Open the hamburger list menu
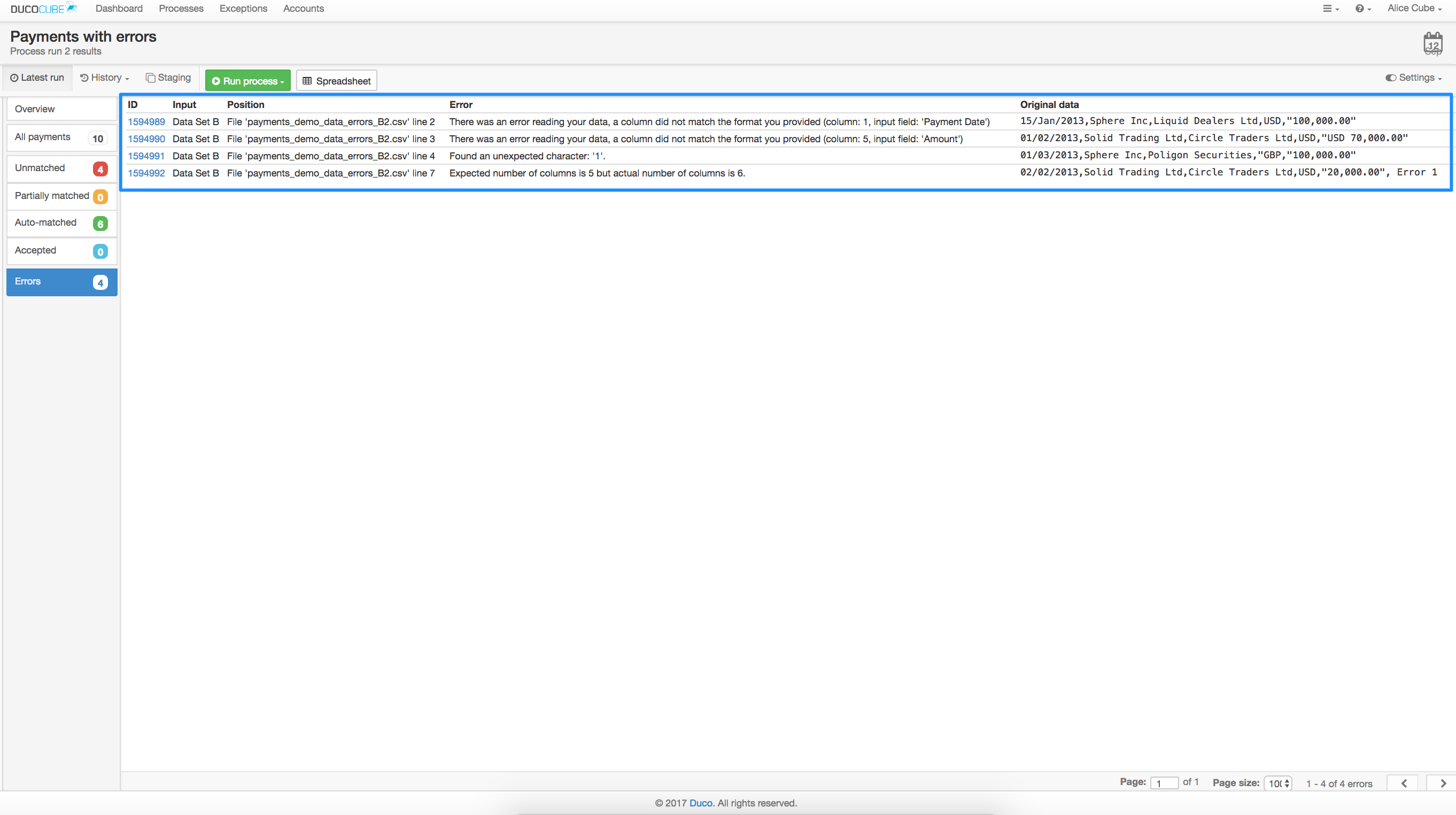This screenshot has height=815, width=1456. (x=1330, y=9)
